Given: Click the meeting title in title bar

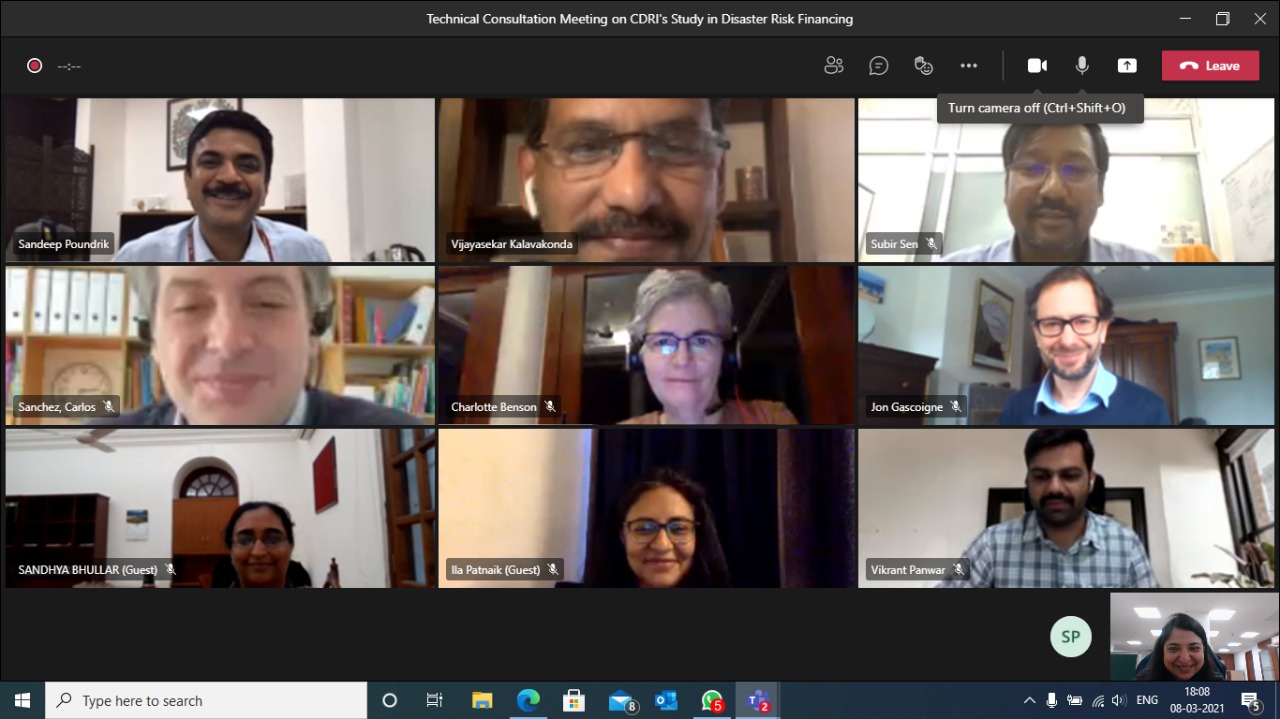Looking at the screenshot, I should coord(640,19).
